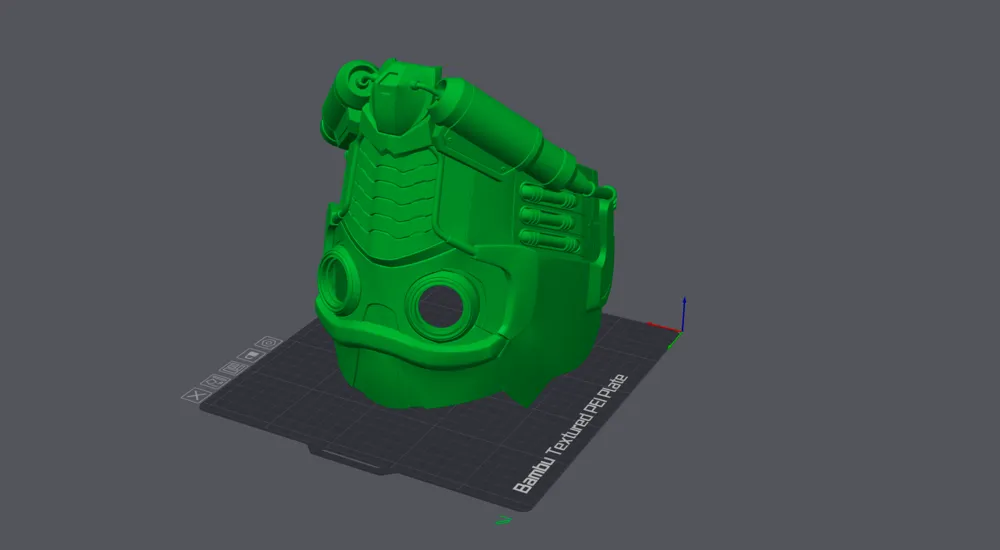
Task: Click the auto-orient plate icon
Action: tap(215, 381)
